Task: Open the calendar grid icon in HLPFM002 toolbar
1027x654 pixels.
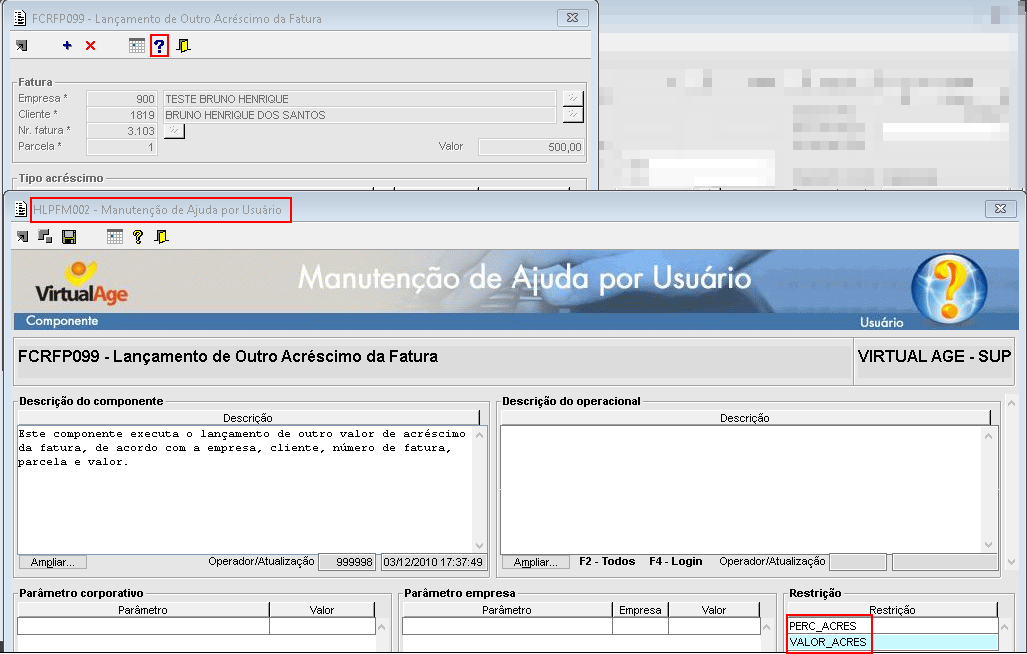Action: (115, 236)
